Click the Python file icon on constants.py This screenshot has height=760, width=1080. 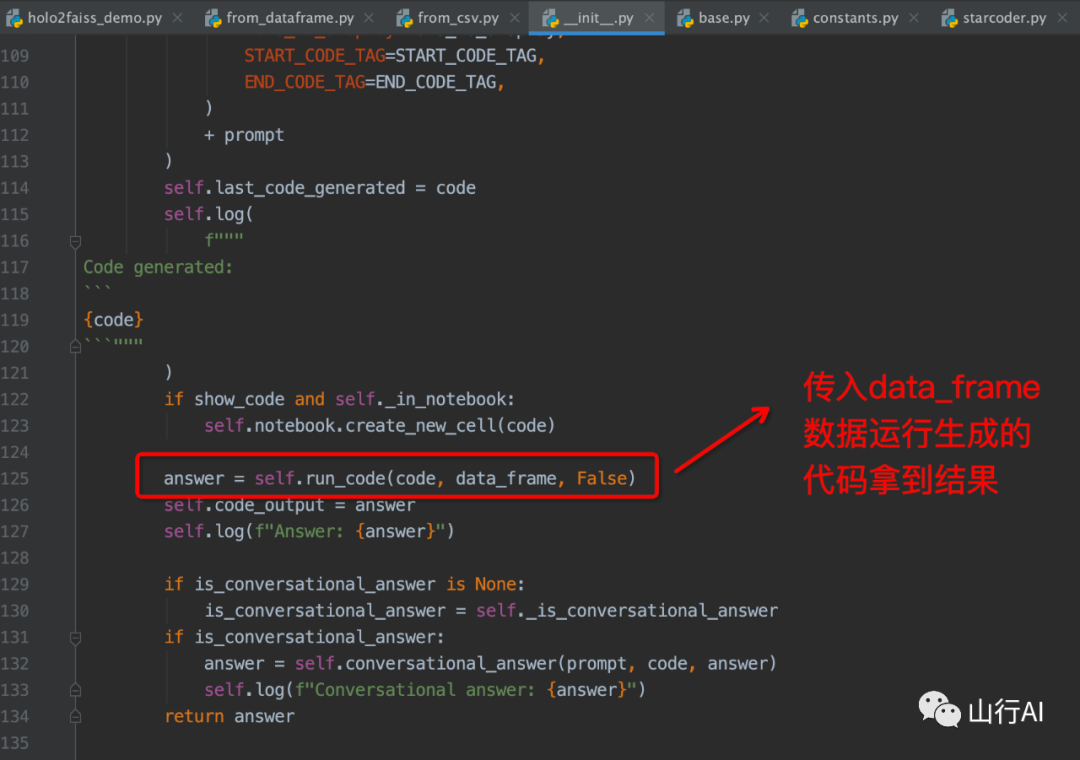[x=800, y=19]
